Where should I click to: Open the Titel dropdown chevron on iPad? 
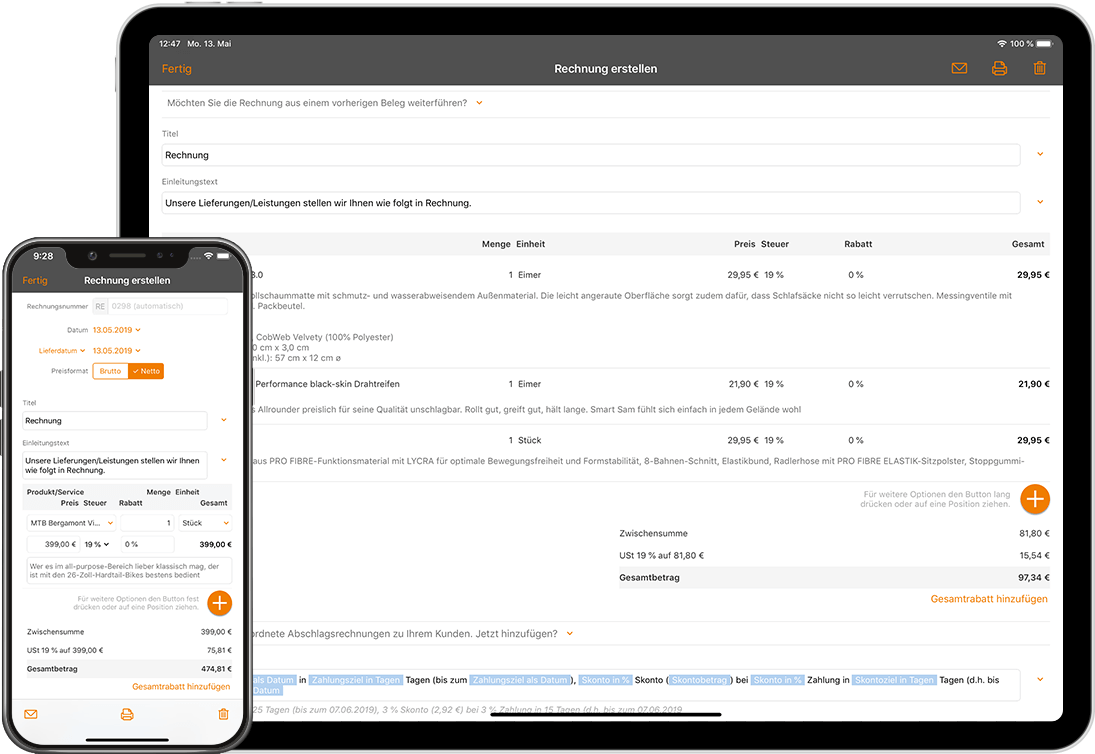point(1040,154)
